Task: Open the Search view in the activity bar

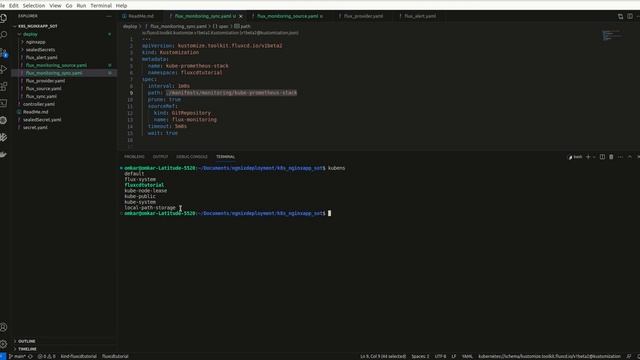Action: (4, 35)
